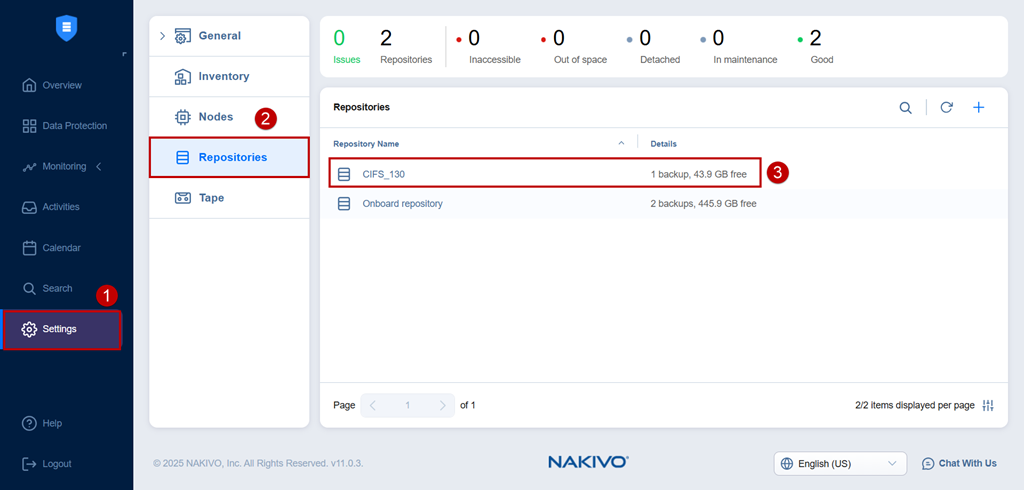Click the Repositories total count

coord(406,46)
